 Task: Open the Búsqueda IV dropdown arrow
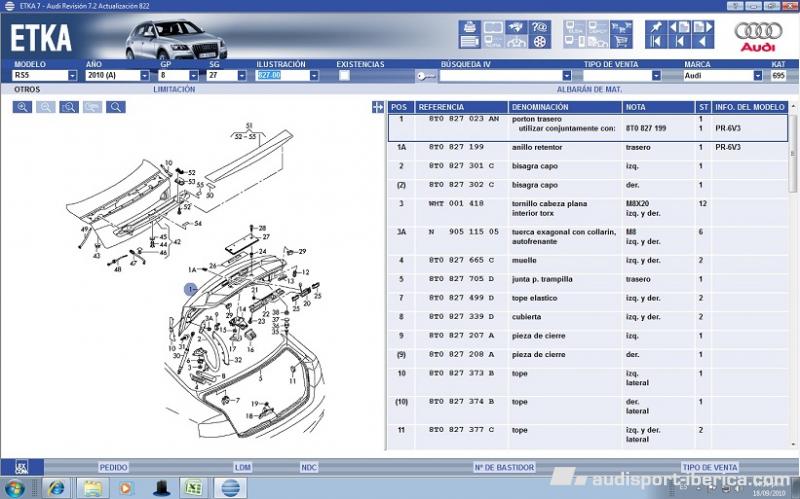click(567, 76)
